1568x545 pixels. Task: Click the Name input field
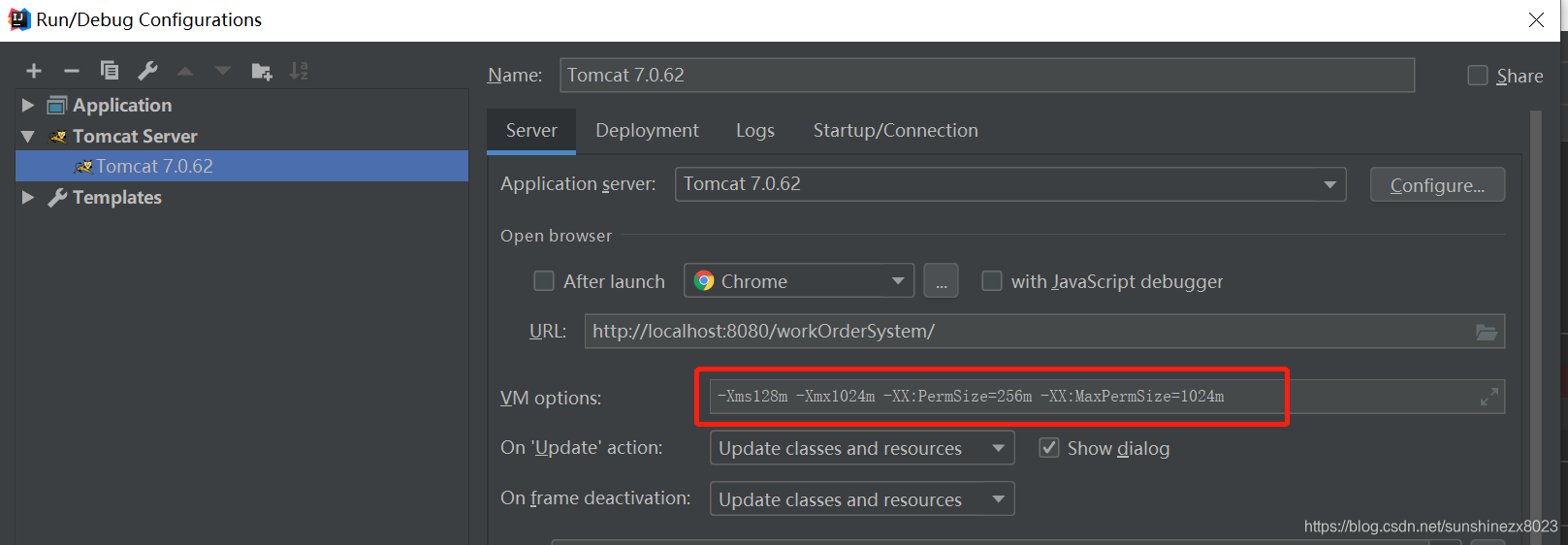click(987, 76)
